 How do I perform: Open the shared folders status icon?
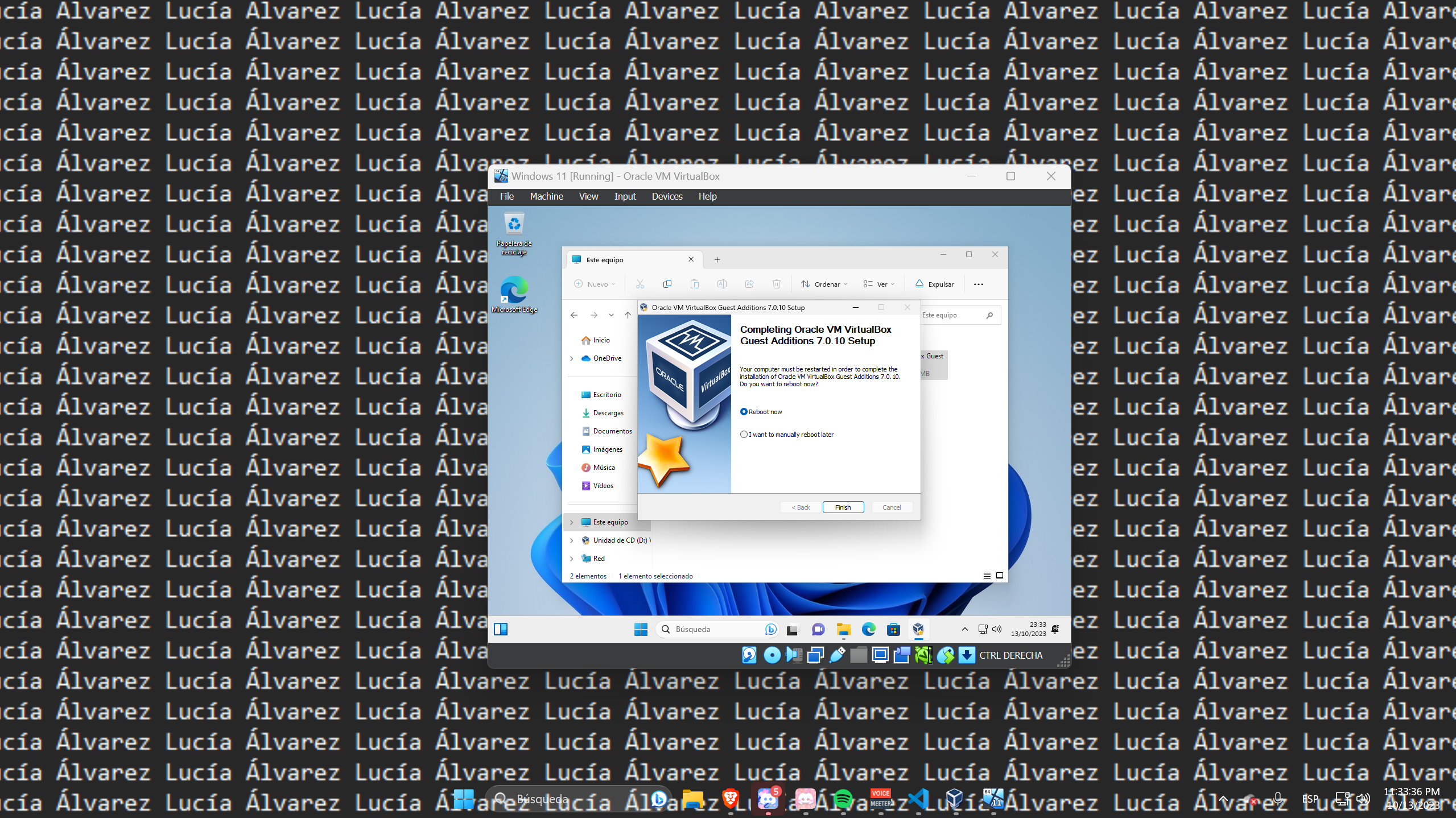pyautogui.click(x=858, y=655)
